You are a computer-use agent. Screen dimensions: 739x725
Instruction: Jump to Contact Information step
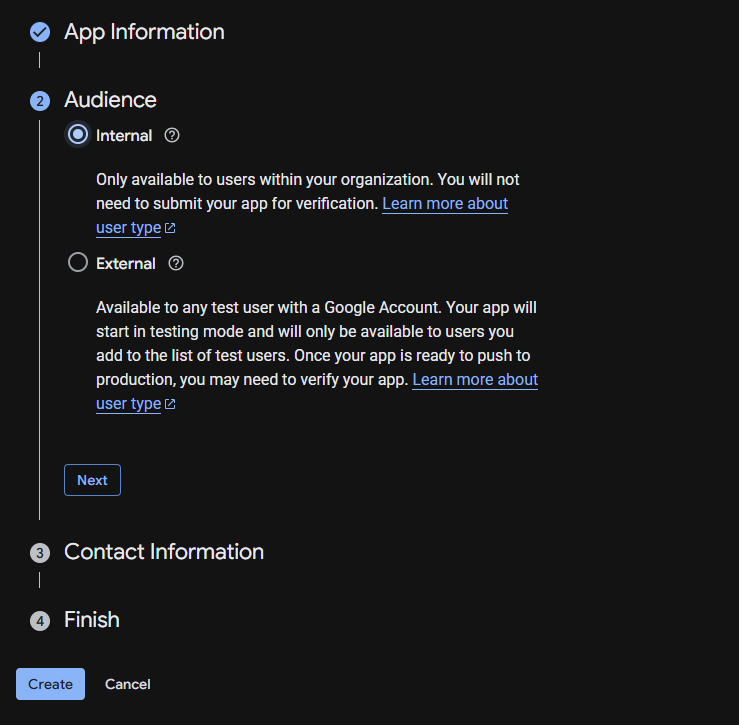[164, 552]
